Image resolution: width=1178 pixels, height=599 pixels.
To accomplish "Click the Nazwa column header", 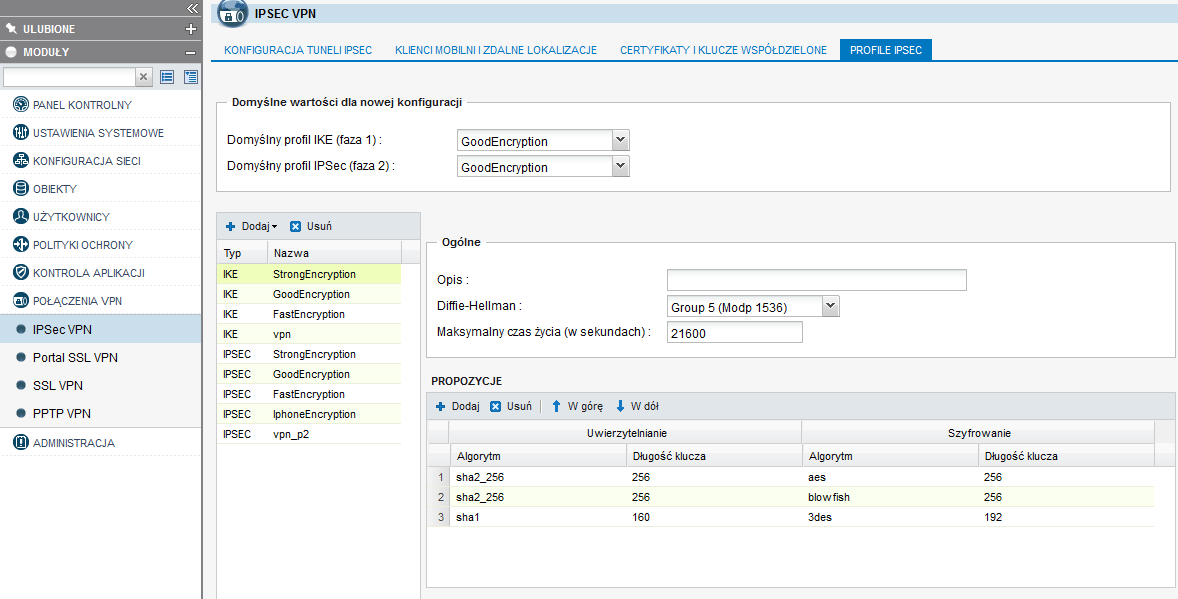I will (x=334, y=253).
